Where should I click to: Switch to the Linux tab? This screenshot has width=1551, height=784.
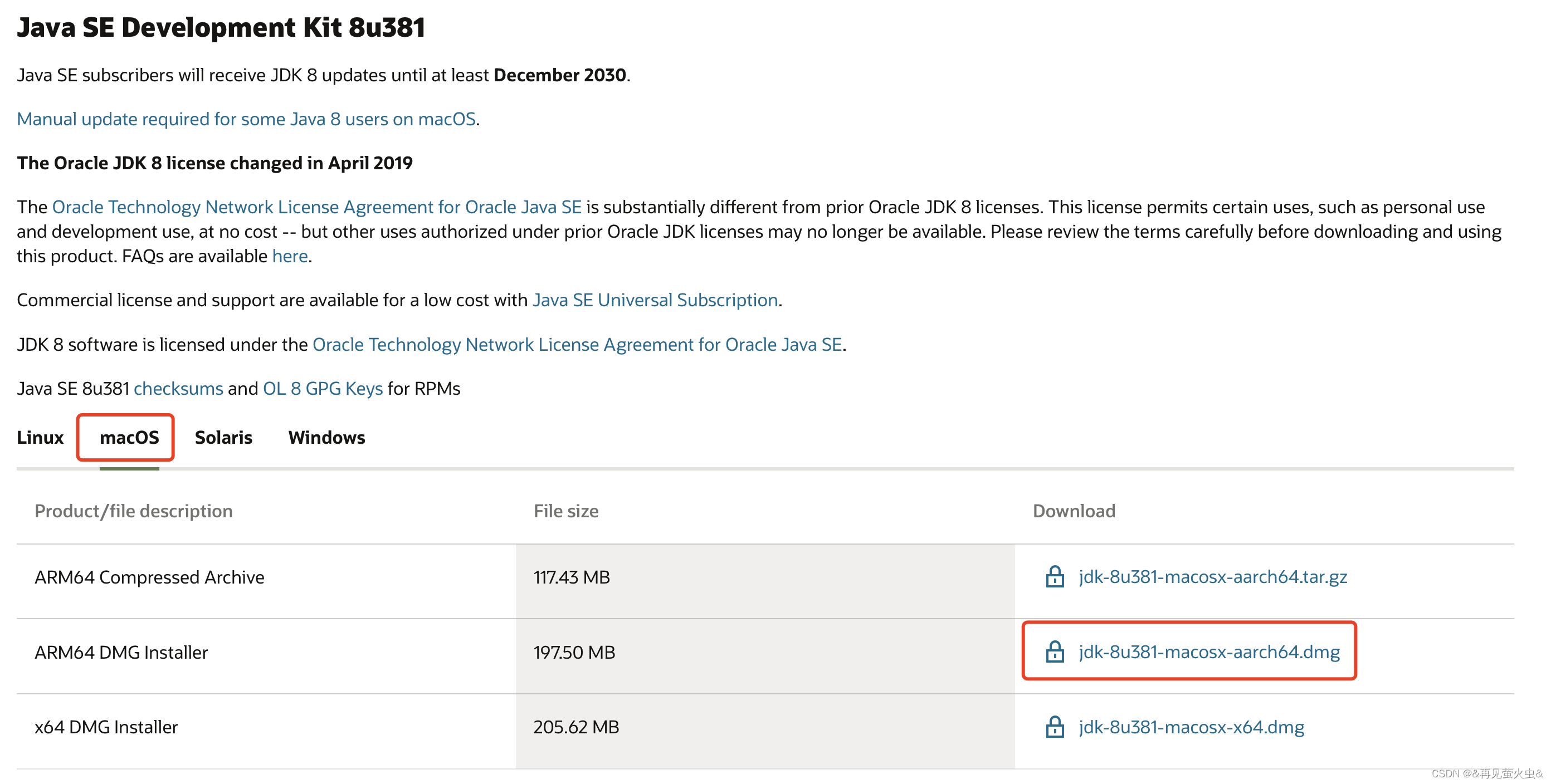click(x=40, y=438)
